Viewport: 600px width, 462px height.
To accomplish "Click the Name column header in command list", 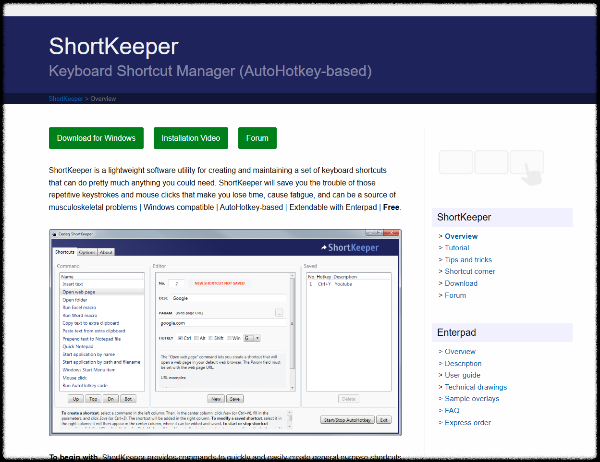I will point(102,276).
